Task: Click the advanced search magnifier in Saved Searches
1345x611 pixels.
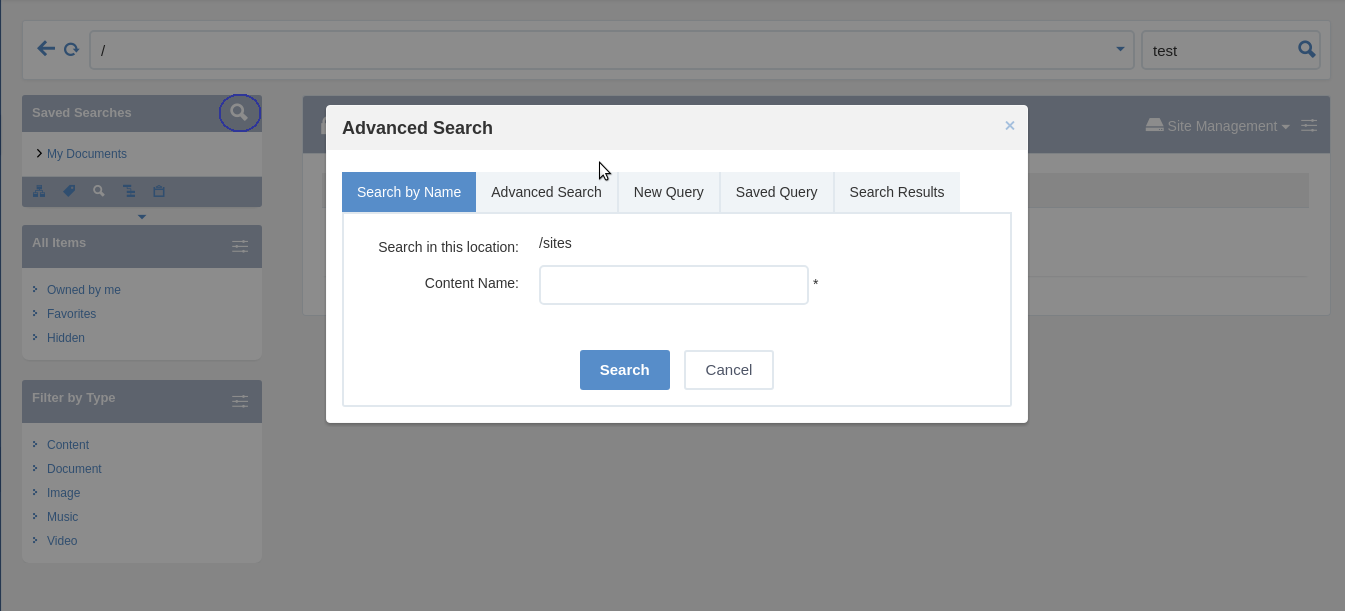Action: tap(239, 113)
